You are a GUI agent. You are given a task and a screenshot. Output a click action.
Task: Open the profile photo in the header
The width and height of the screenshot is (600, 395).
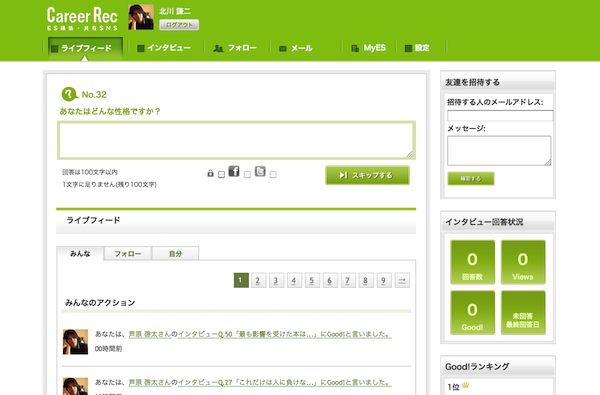[x=141, y=17]
